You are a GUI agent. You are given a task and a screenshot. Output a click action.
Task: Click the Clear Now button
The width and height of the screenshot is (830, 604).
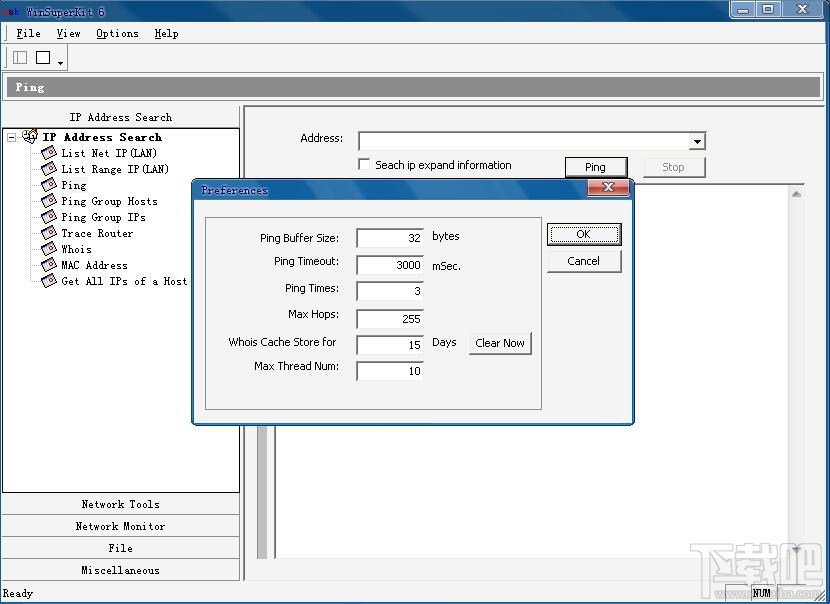point(500,343)
